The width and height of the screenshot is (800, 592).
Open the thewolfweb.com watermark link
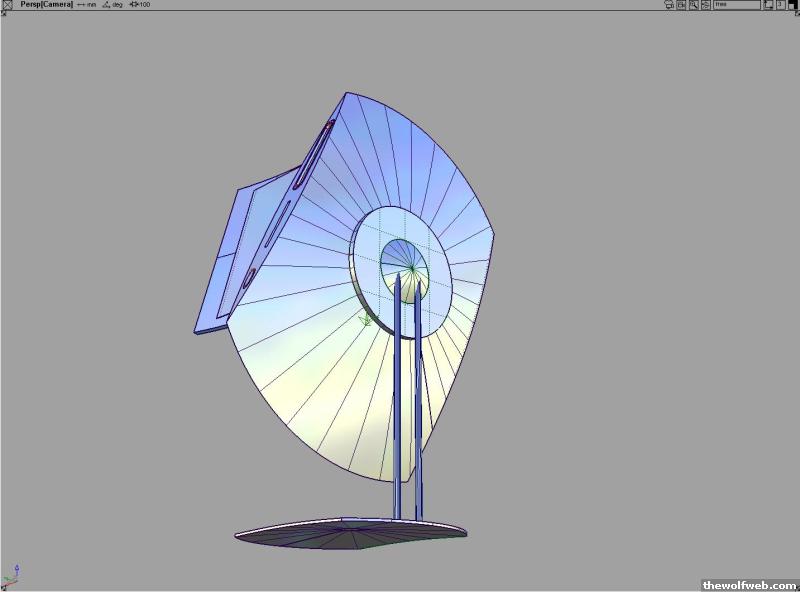pyautogui.click(x=750, y=585)
